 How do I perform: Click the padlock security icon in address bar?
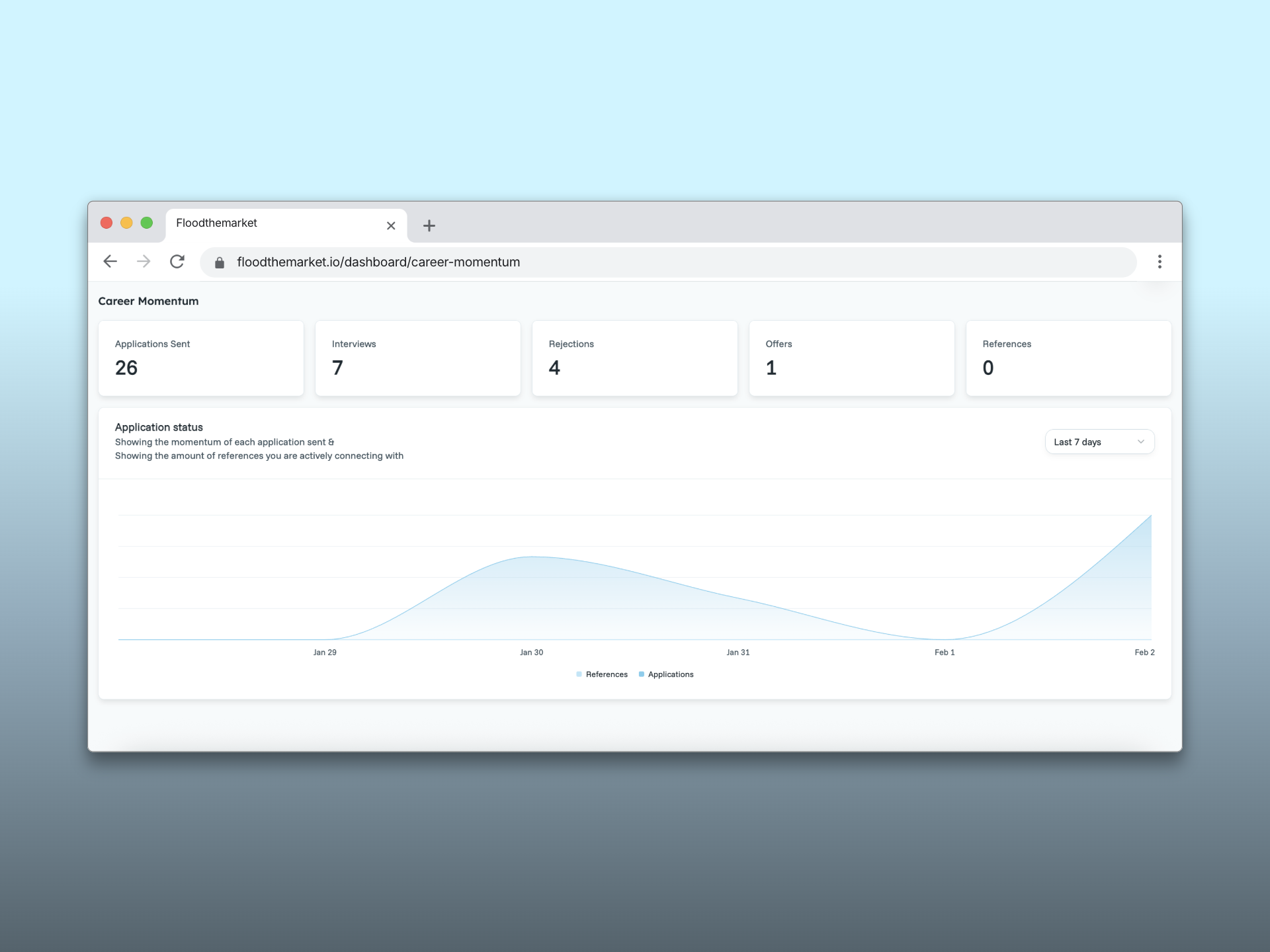click(x=219, y=262)
